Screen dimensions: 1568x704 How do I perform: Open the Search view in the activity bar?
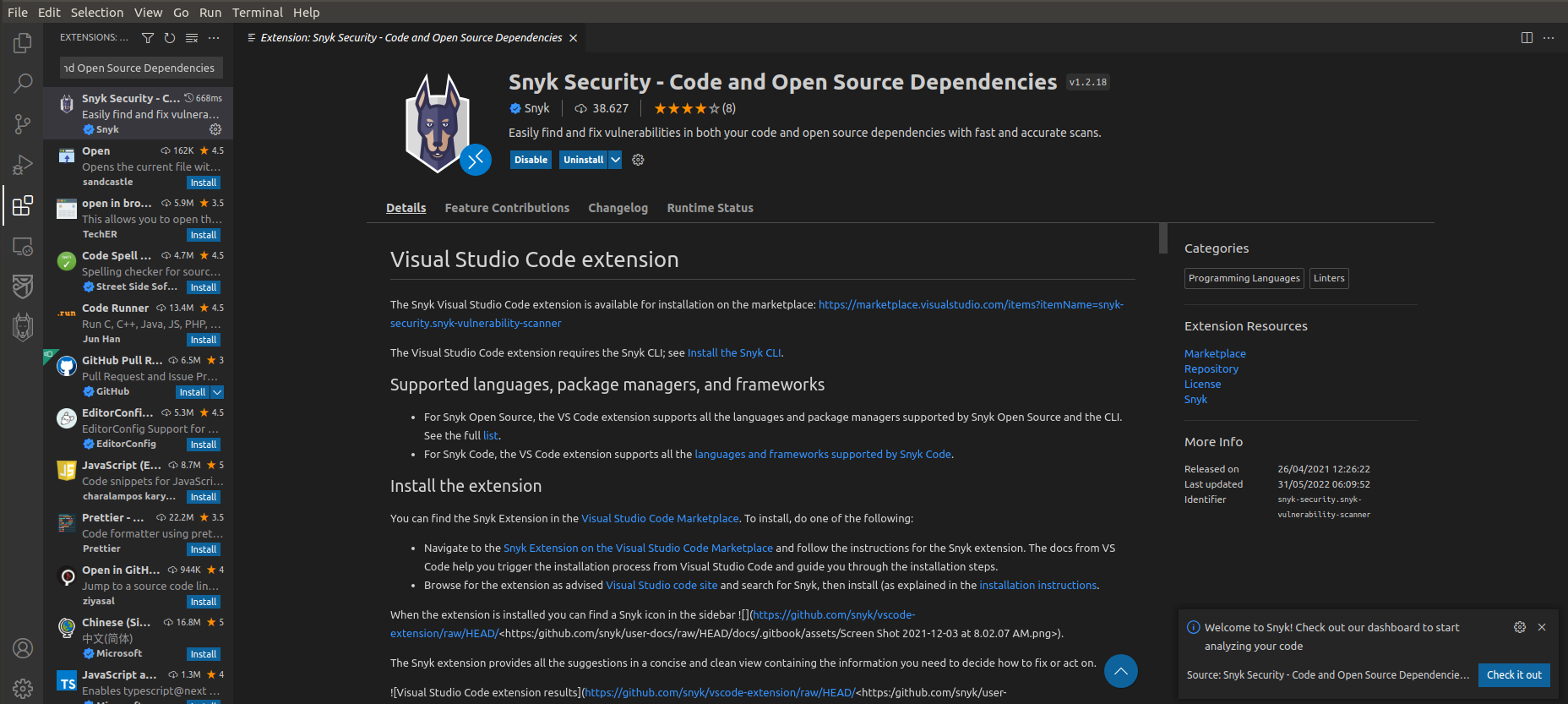click(23, 83)
